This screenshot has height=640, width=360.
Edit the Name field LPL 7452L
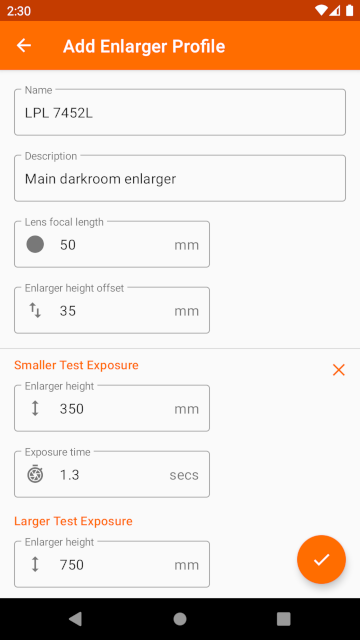point(180,112)
